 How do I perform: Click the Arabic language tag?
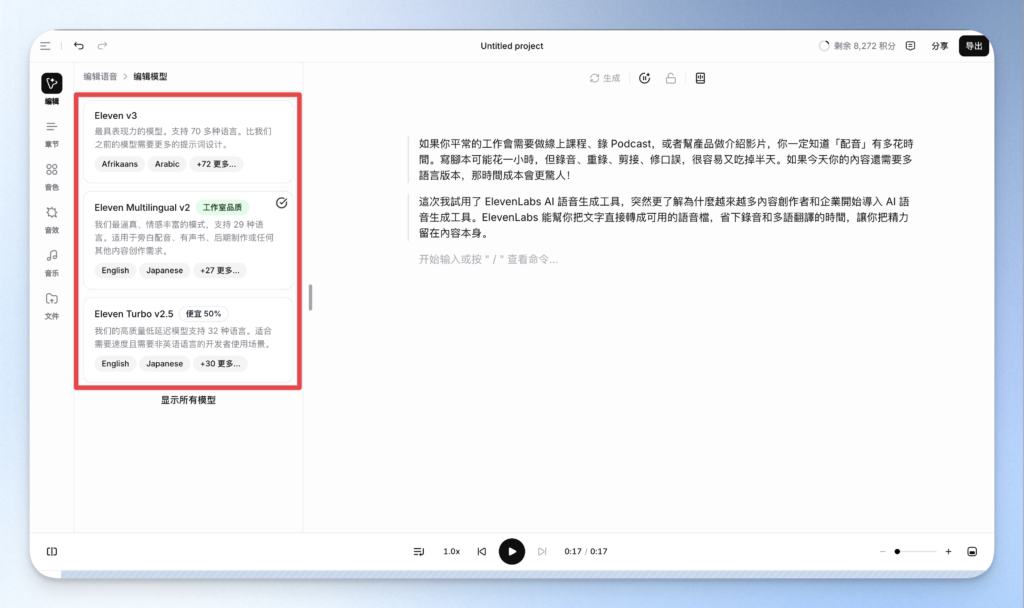(167, 164)
